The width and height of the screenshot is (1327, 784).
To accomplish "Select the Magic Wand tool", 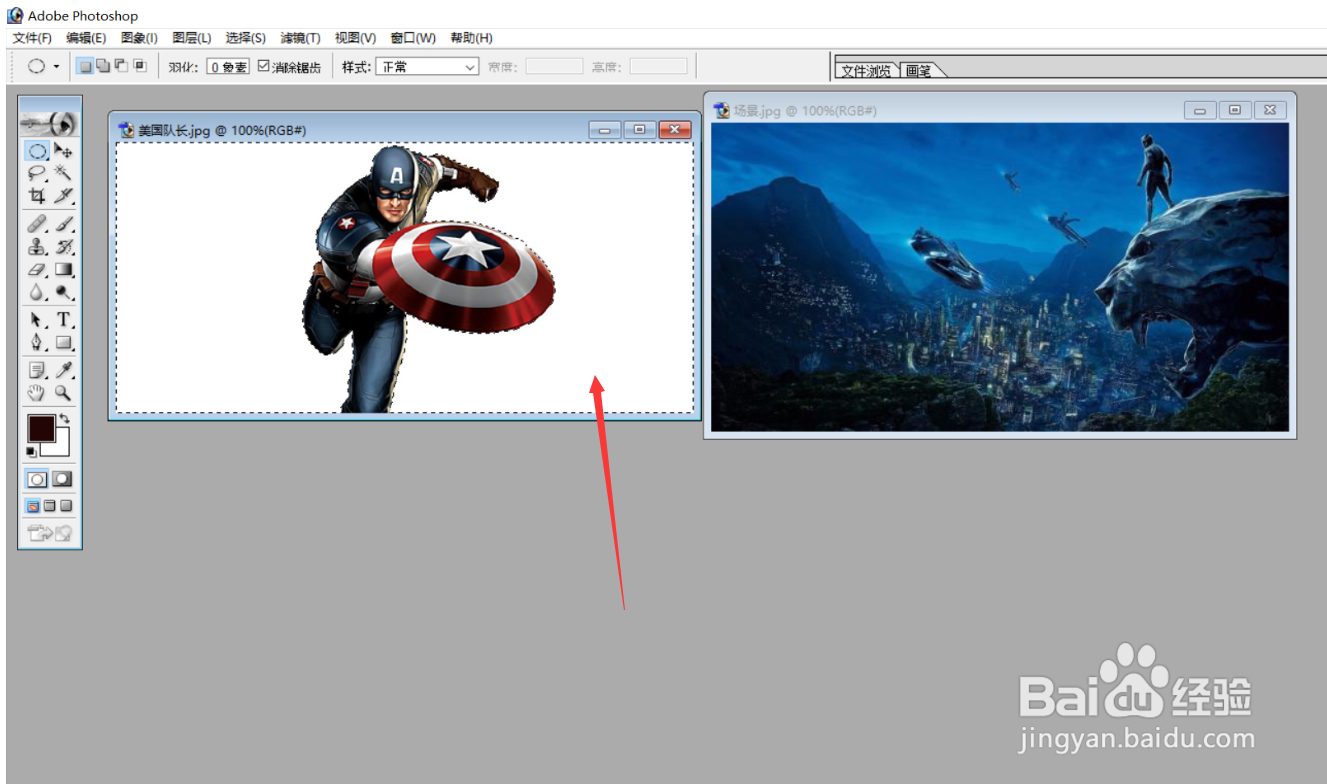I will coord(63,174).
